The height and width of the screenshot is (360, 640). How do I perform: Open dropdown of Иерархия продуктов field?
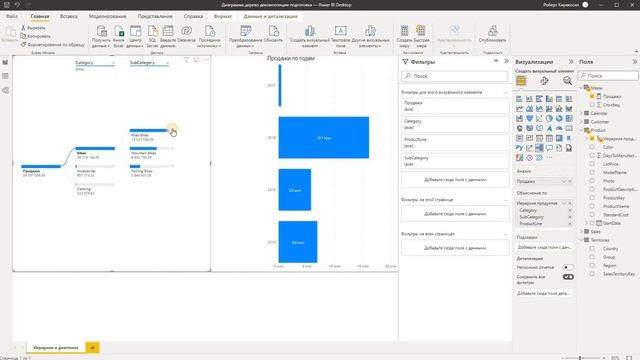(564, 203)
